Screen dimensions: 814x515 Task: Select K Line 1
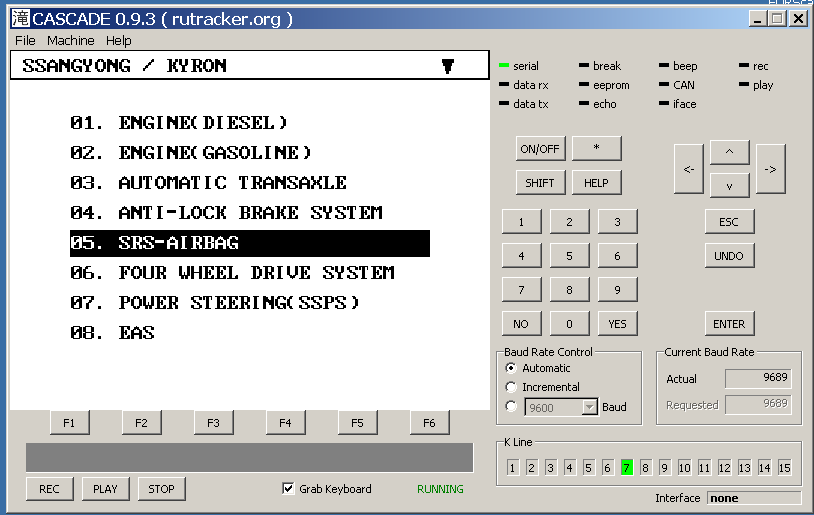tap(512, 468)
